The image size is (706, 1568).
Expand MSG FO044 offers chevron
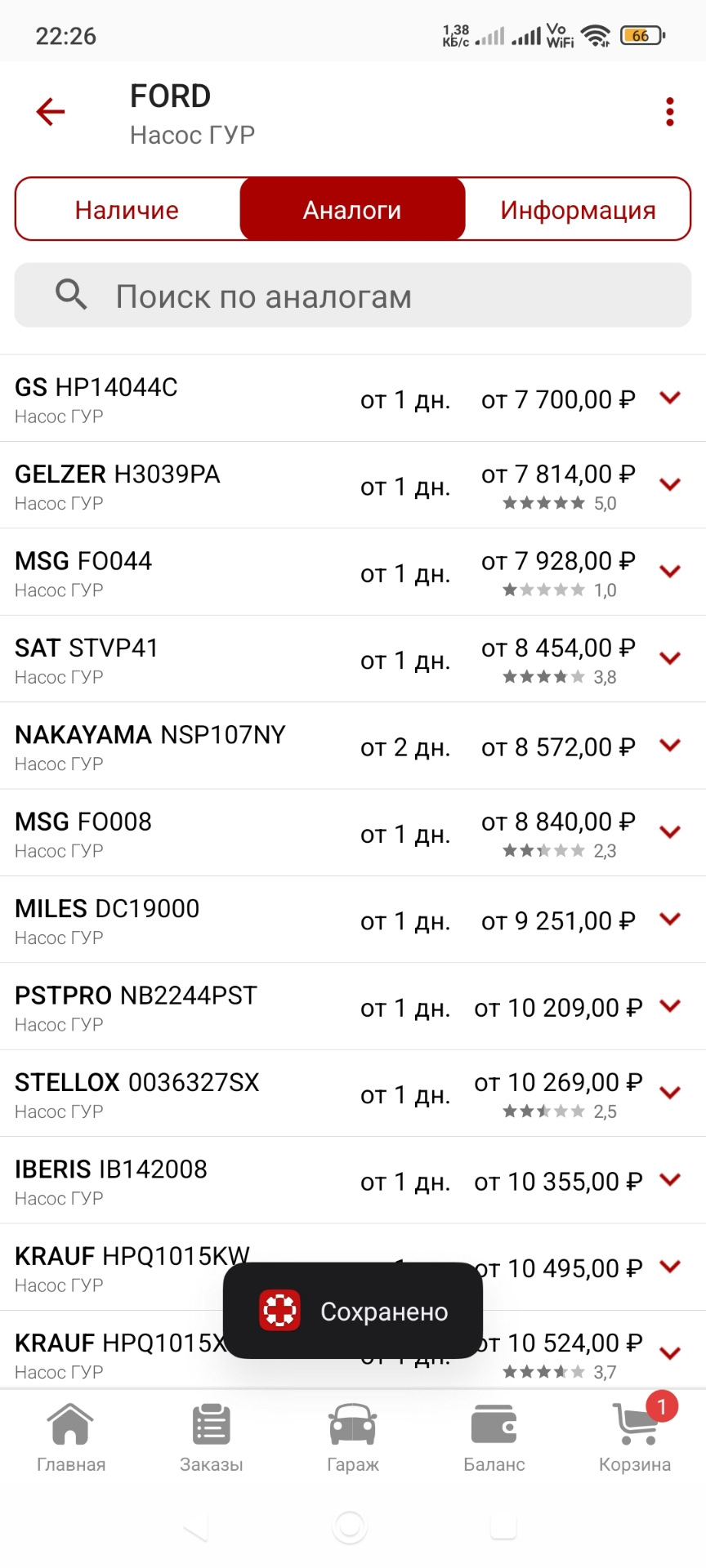tap(670, 572)
